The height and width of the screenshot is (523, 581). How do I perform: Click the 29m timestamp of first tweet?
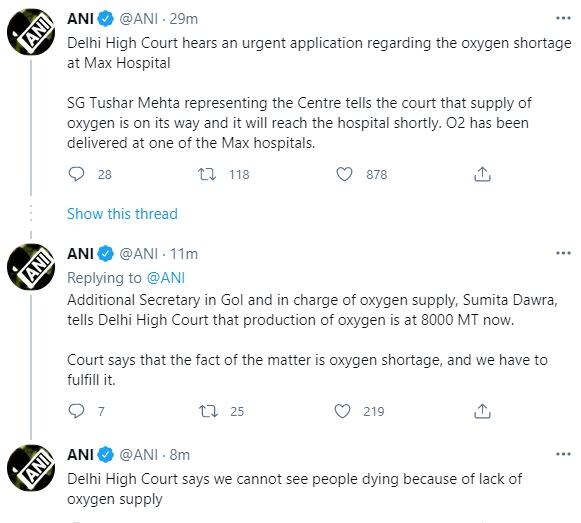(x=184, y=19)
